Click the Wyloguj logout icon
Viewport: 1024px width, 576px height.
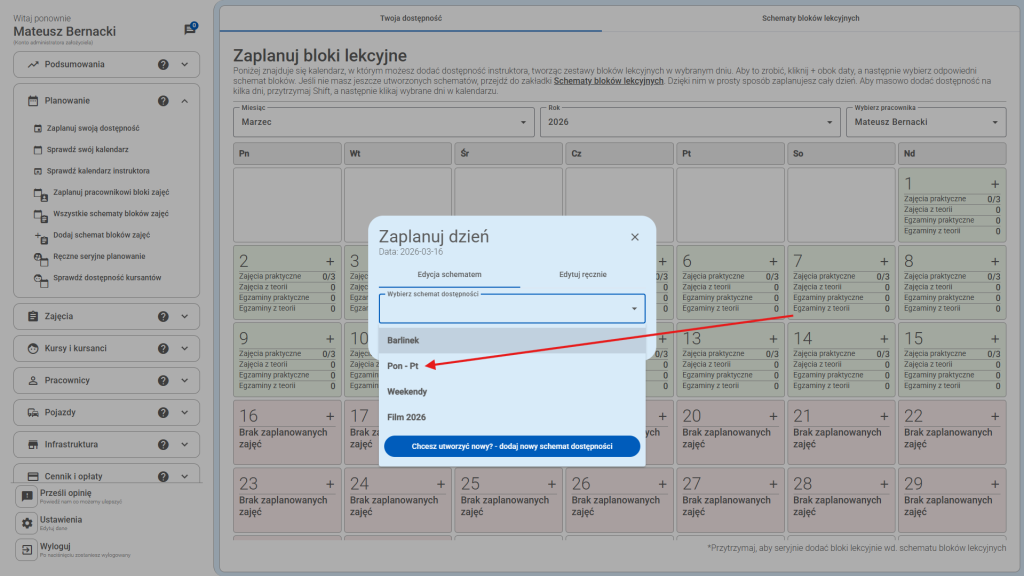[x=27, y=550]
